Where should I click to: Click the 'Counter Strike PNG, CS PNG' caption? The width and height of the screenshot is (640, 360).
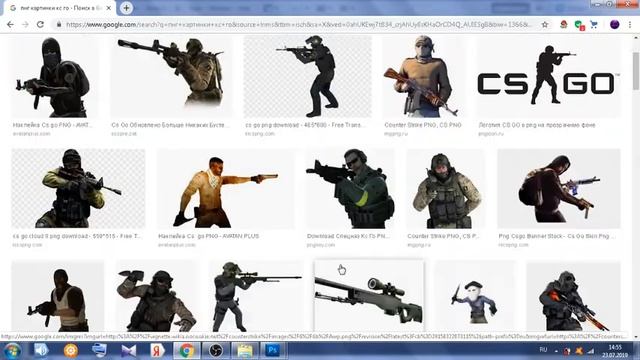[x=423, y=125]
